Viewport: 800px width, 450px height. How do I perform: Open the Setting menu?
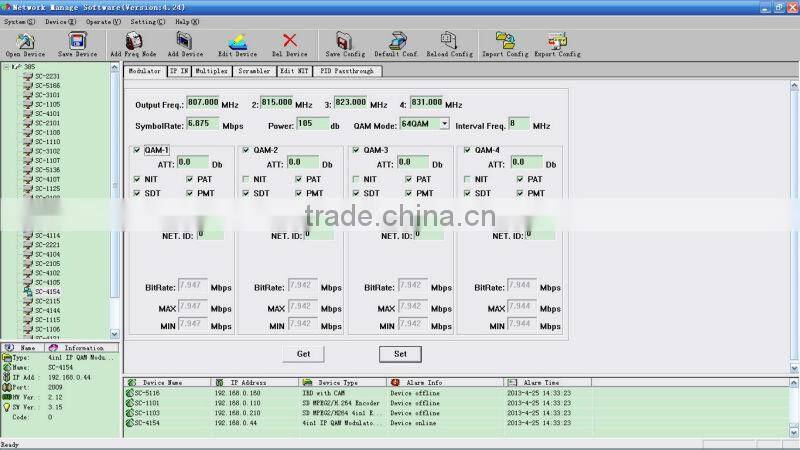147,22
